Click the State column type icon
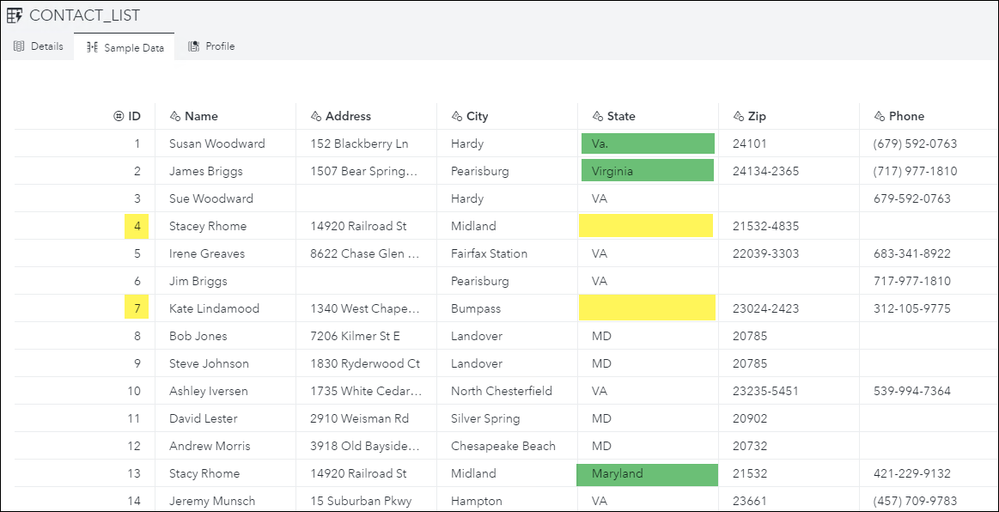Screen dimensions: 999x512 coord(597,116)
